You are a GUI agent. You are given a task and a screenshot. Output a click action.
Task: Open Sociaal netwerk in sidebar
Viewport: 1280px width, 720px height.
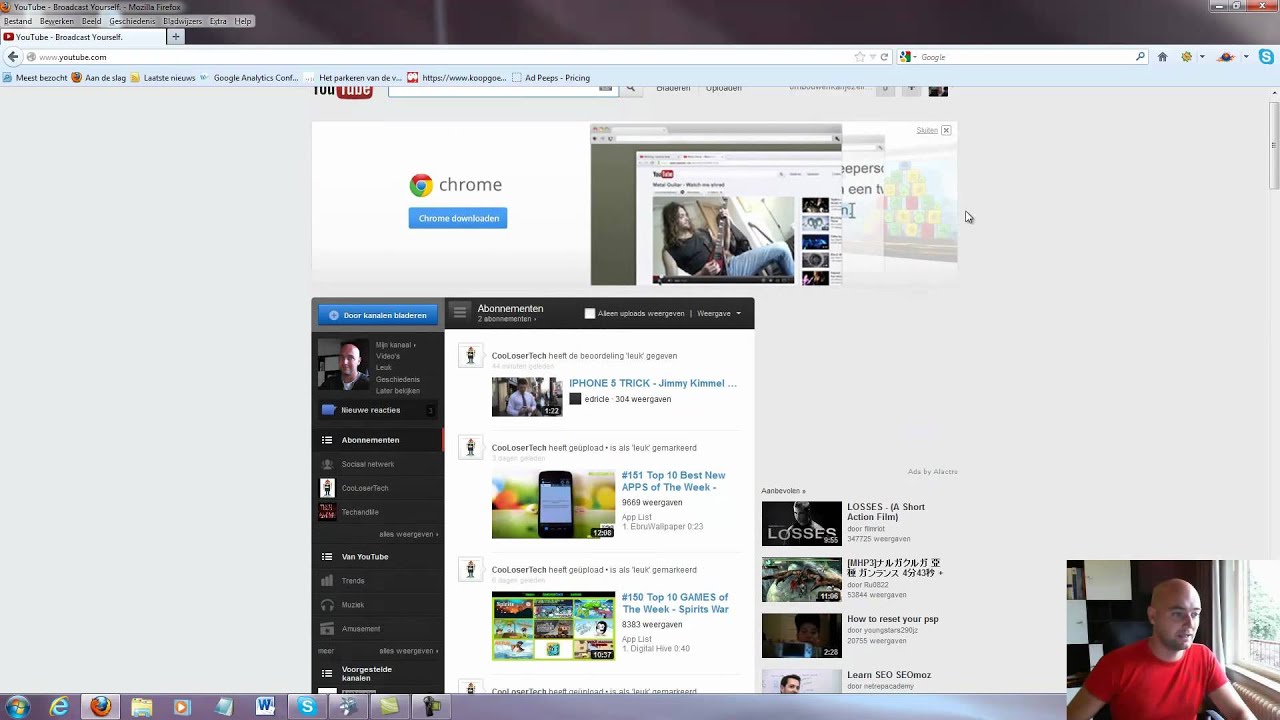367,464
